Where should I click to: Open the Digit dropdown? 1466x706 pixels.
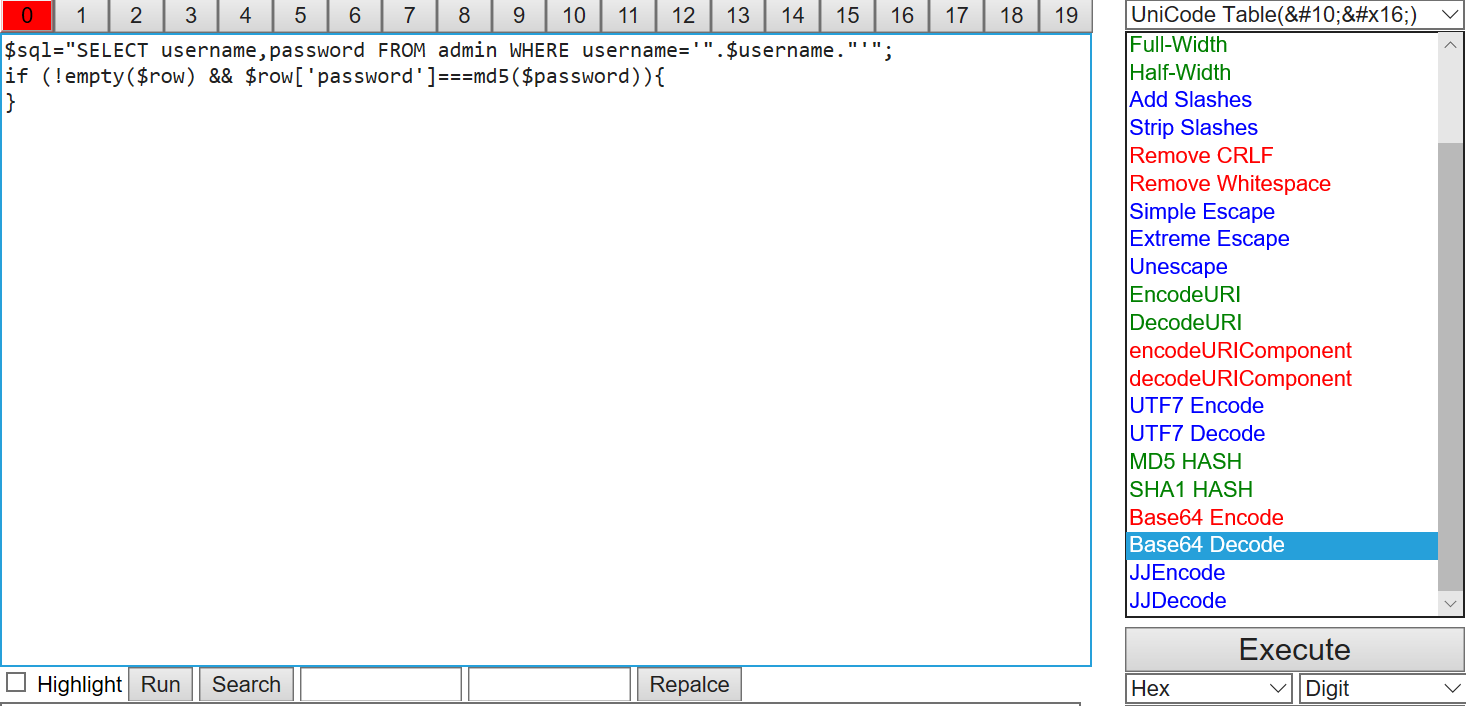coord(1381,688)
